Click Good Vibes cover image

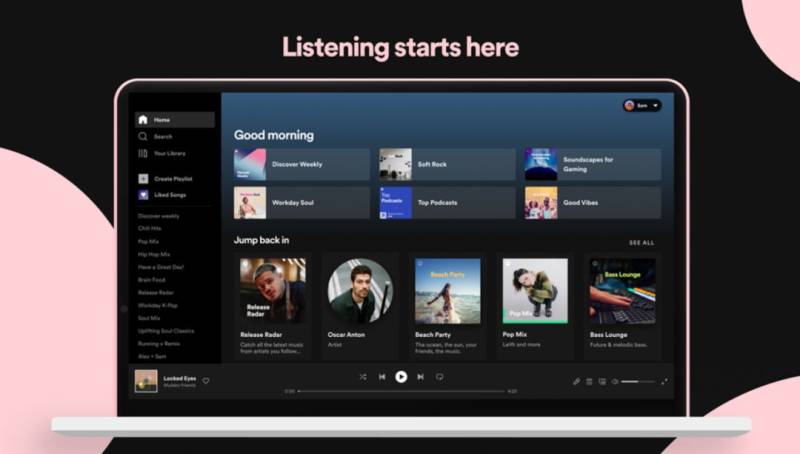coord(541,203)
